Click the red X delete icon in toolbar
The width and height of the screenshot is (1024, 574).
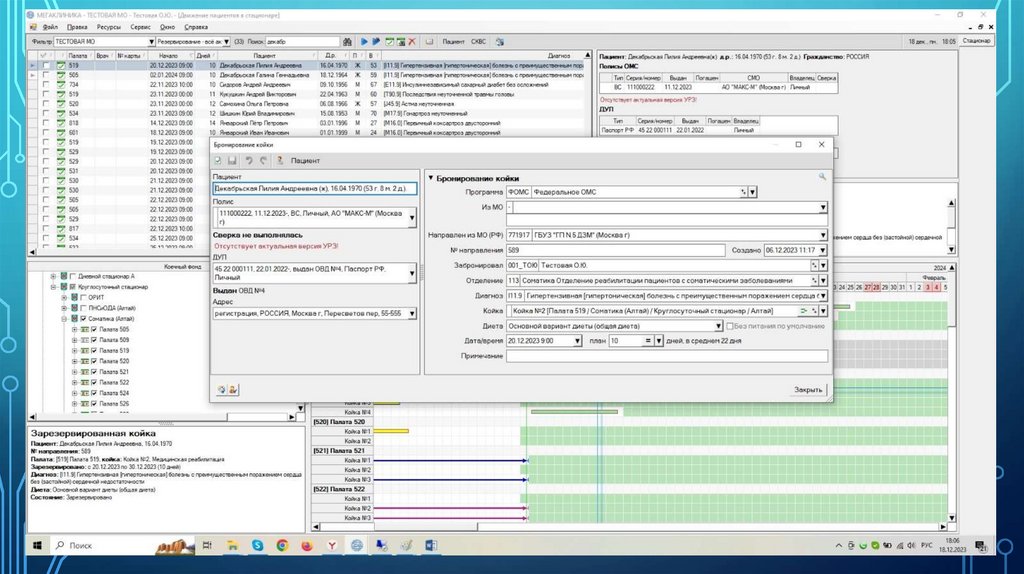tap(412, 42)
